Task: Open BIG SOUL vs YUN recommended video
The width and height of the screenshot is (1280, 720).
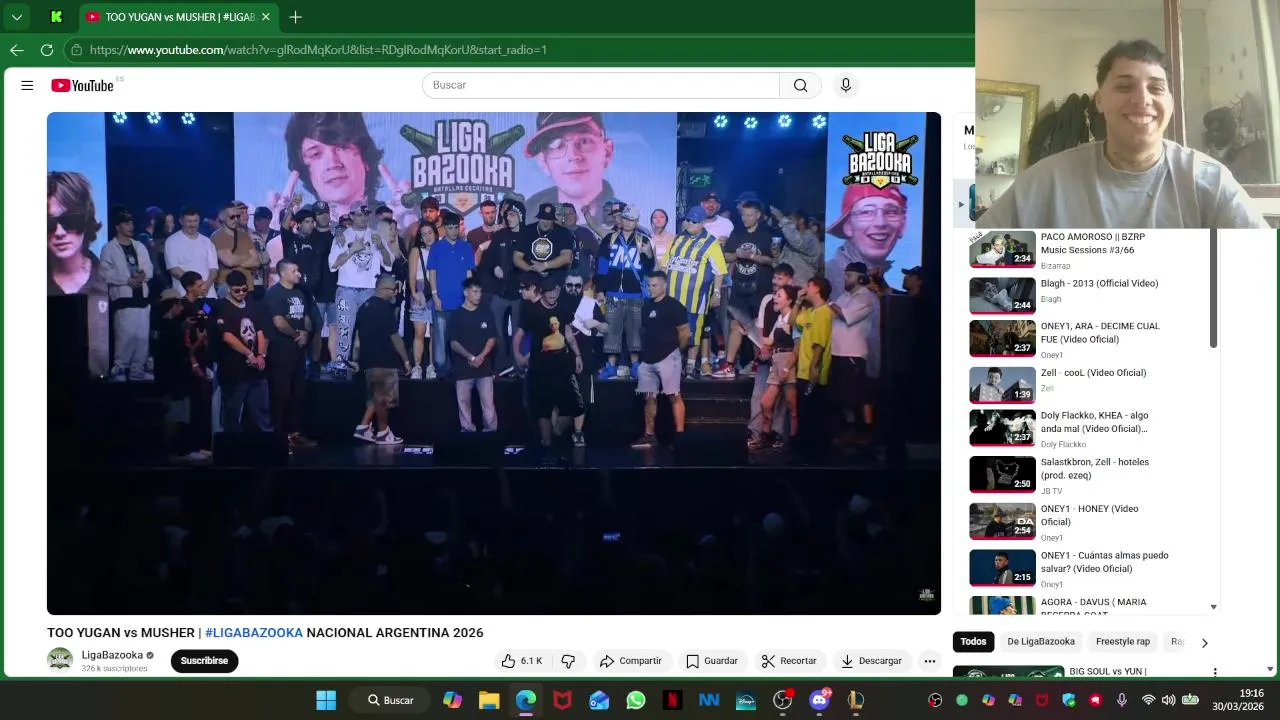Action: pyautogui.click(x=1108, y=671)
